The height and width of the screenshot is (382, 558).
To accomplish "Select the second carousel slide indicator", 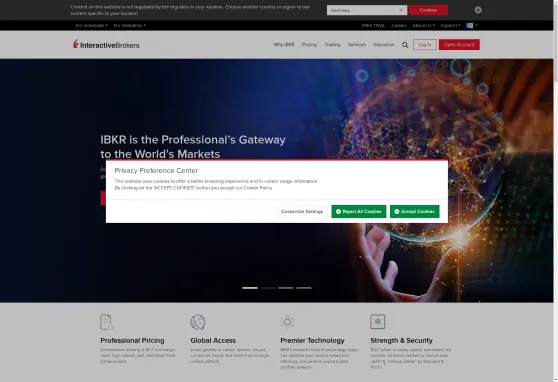I will [268, 288].
